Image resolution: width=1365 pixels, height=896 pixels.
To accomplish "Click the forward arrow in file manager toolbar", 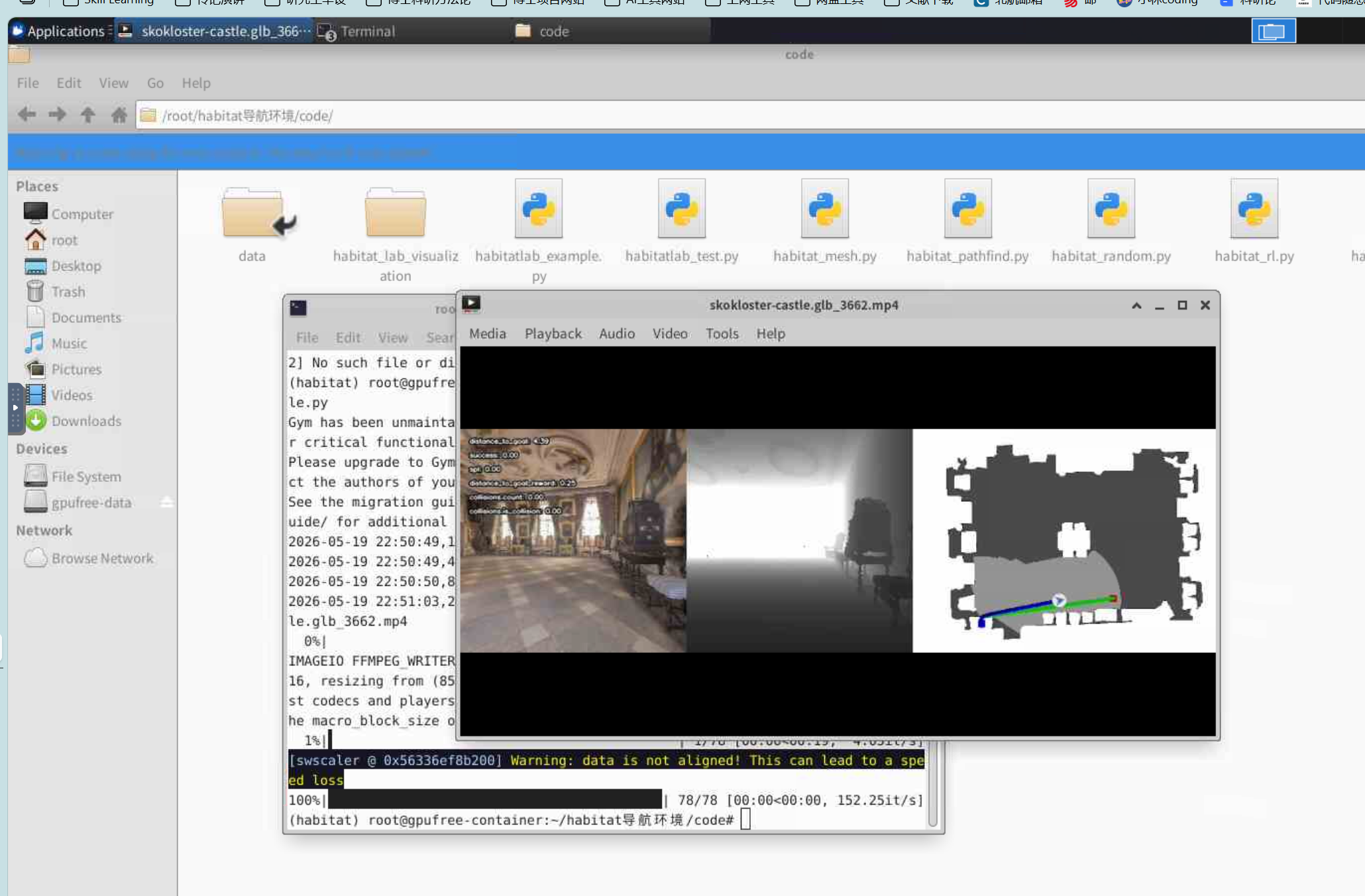I will coord(57,115).
